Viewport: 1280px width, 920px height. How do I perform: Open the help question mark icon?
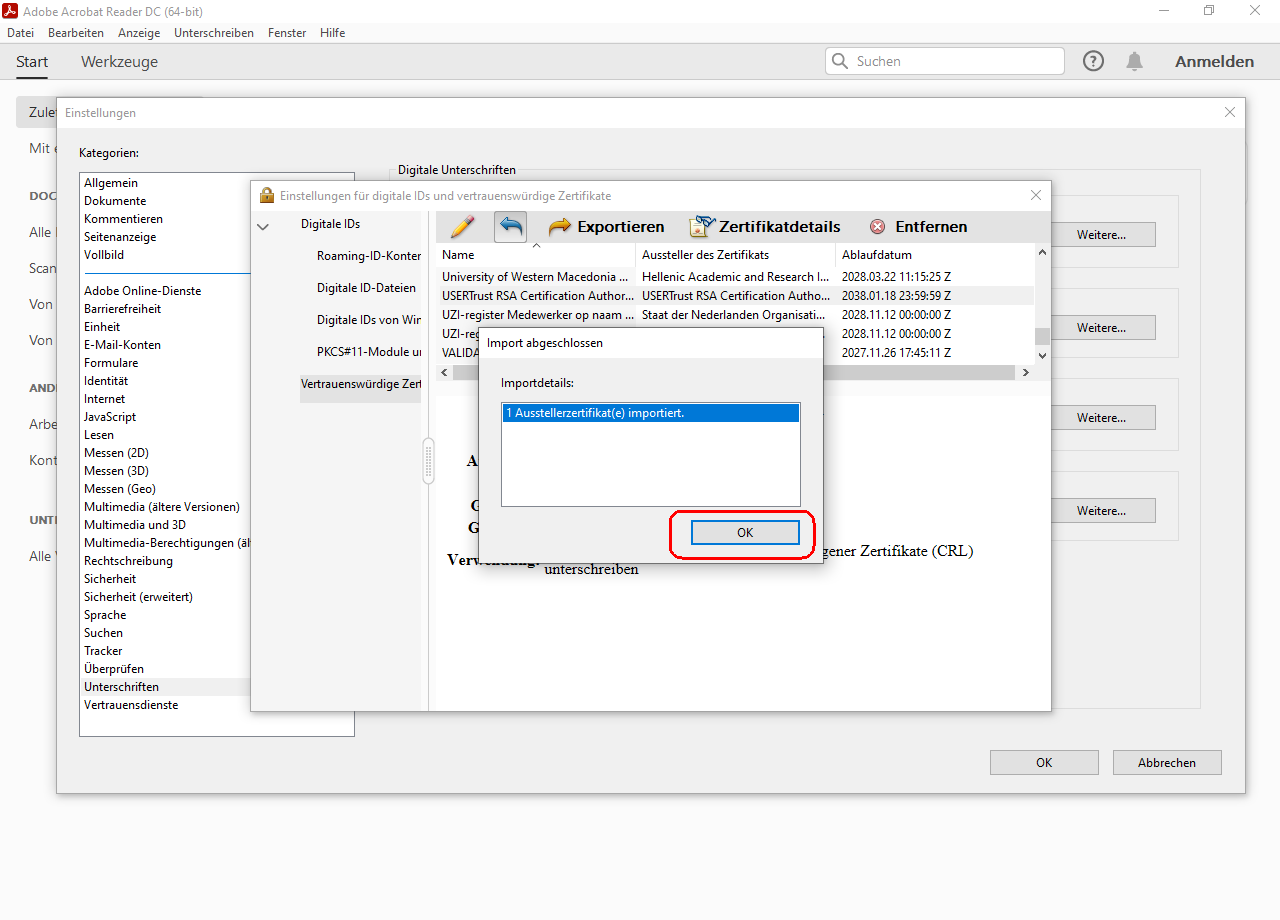click(1093, 61)
